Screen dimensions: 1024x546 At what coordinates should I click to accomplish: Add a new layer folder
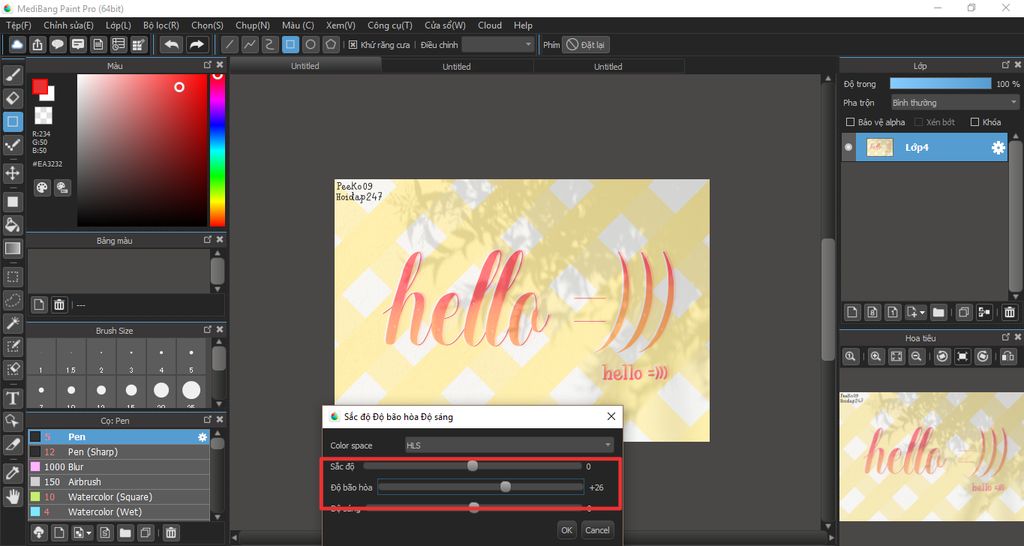point(938,312)
